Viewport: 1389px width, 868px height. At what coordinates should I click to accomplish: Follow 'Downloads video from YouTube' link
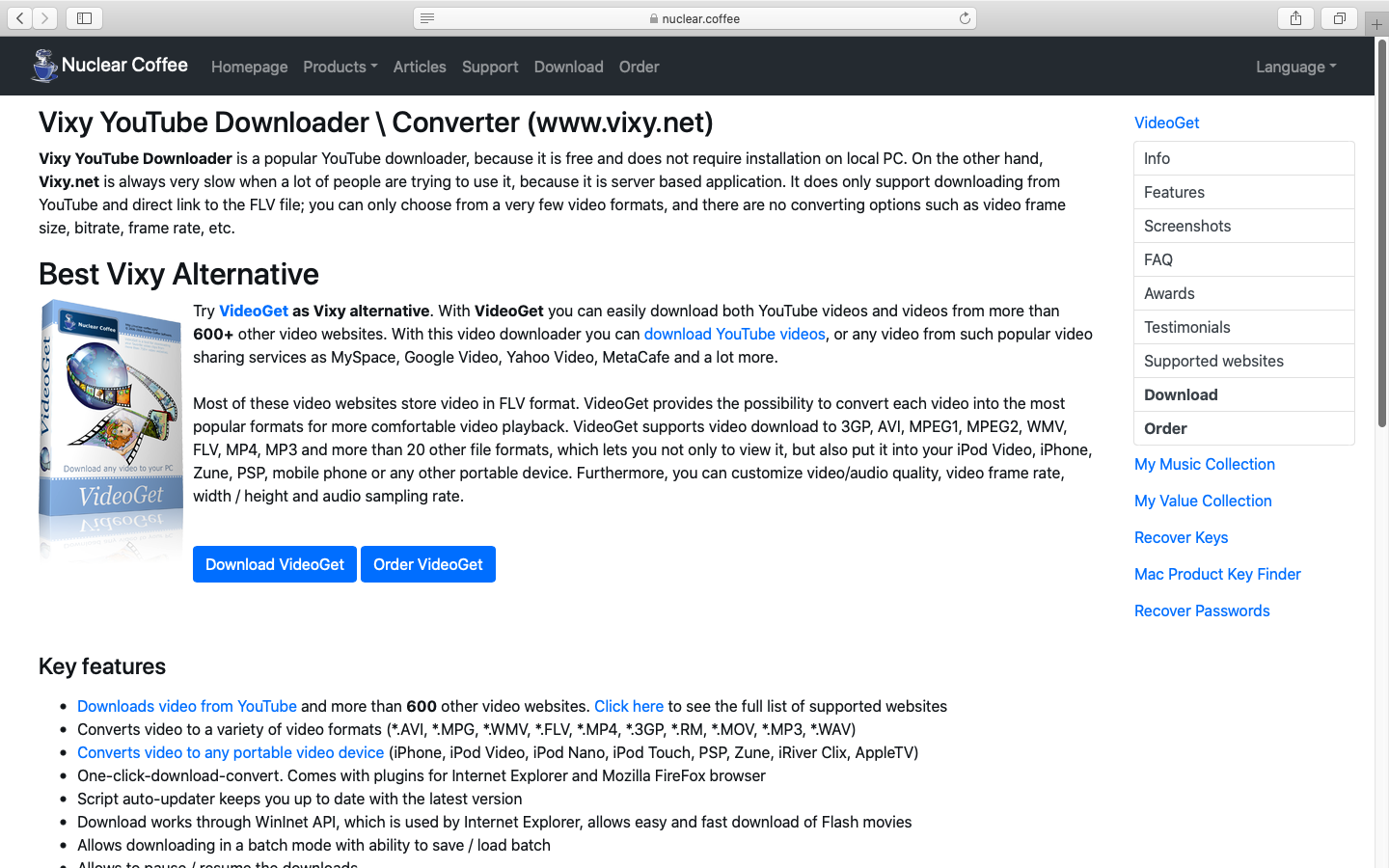pos(187,706)
